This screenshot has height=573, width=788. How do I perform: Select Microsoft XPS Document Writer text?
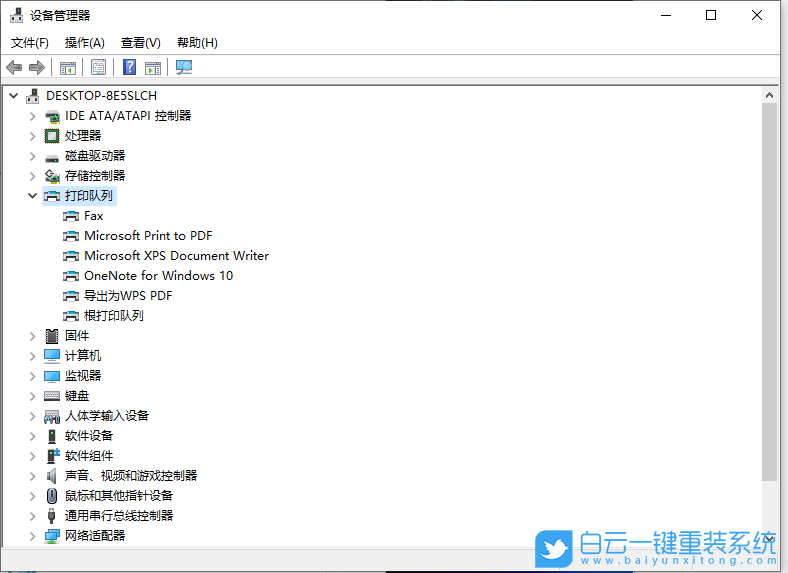(x=176, y=256)
